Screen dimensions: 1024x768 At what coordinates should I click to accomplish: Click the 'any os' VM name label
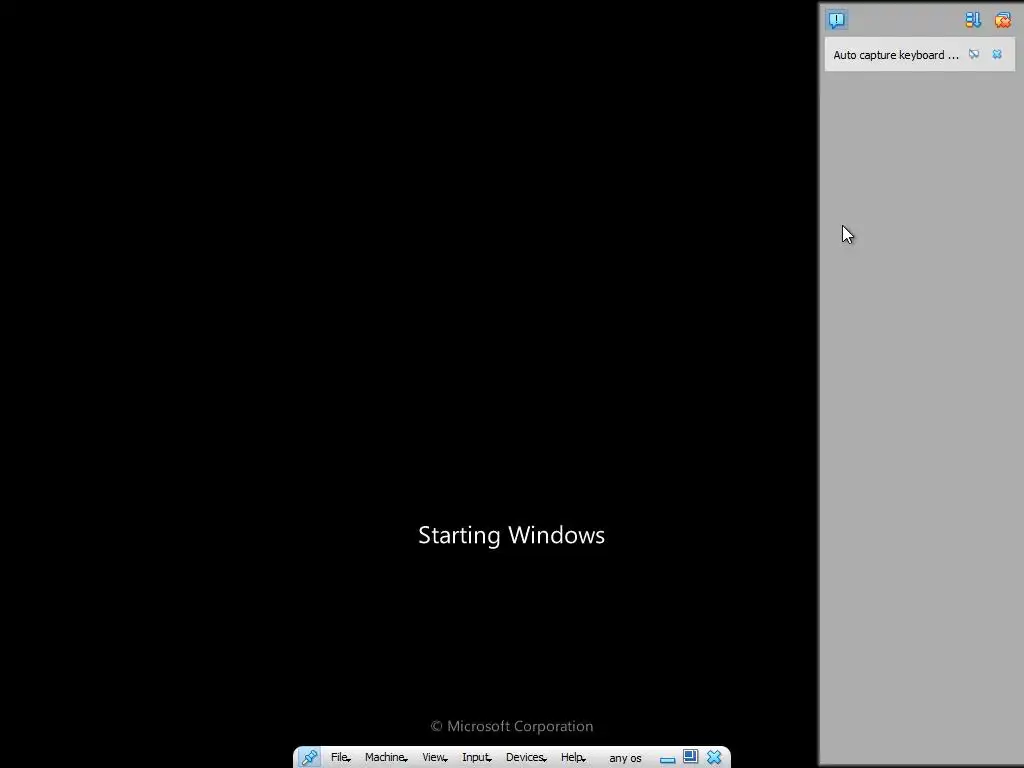[625, 758]
